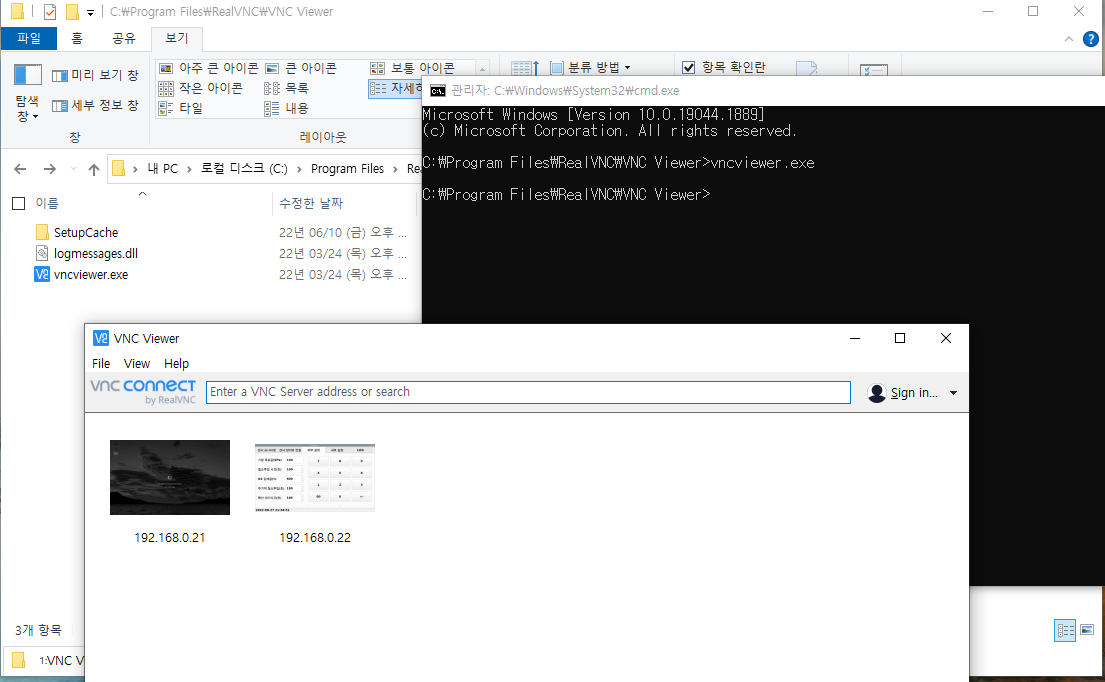Open the Home (홈) ribbon tab

point(77,38)
